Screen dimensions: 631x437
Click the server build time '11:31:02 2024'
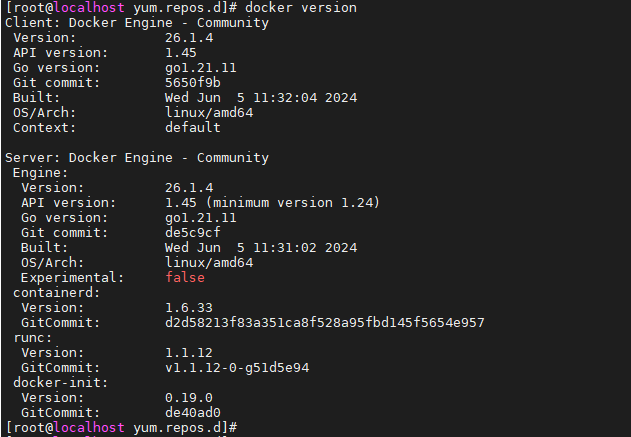point(305,247)
